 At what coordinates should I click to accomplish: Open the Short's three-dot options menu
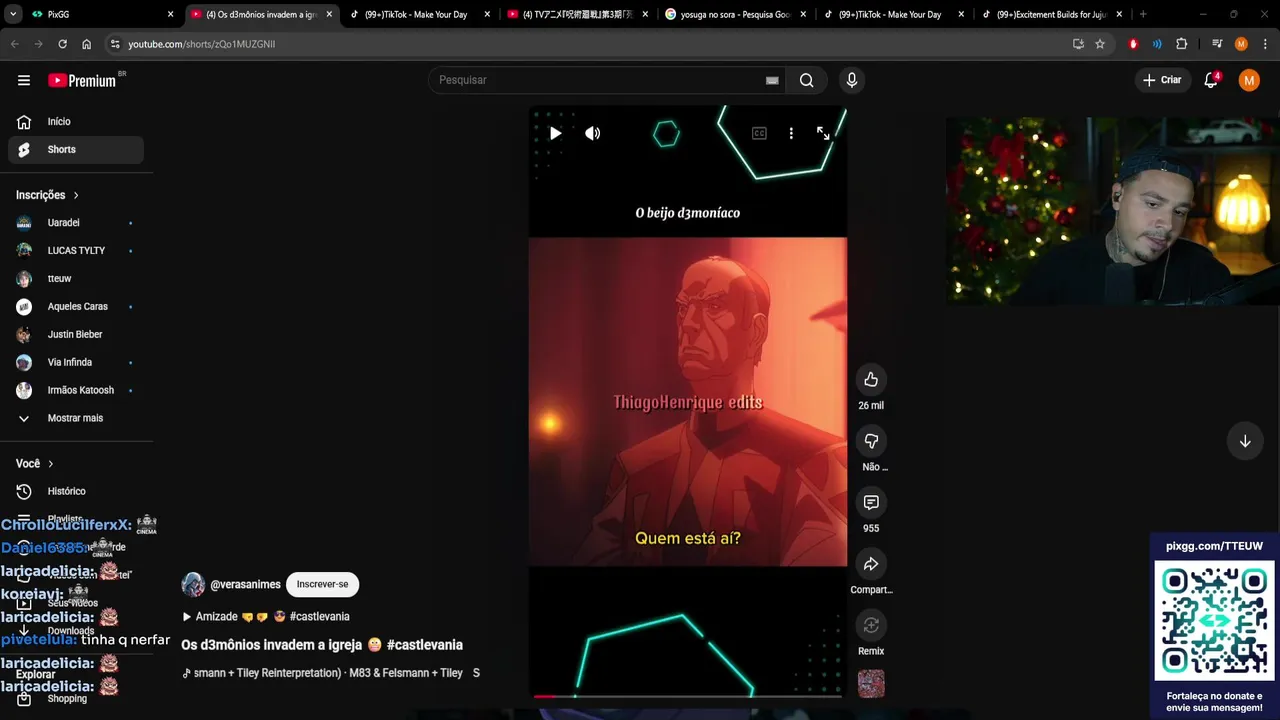[791, 133]
